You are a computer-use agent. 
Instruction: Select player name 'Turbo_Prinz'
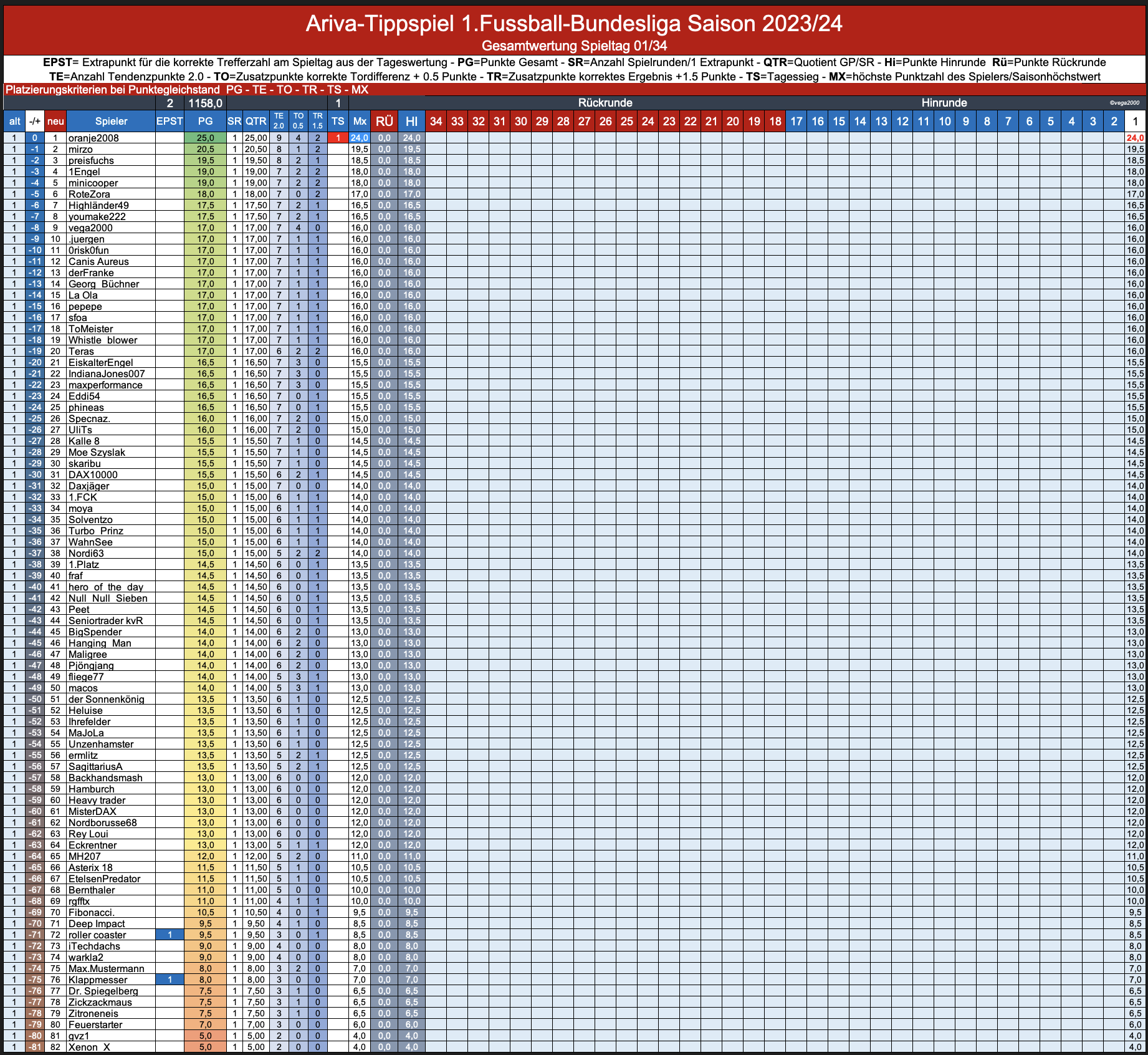[x=96, y=531]
